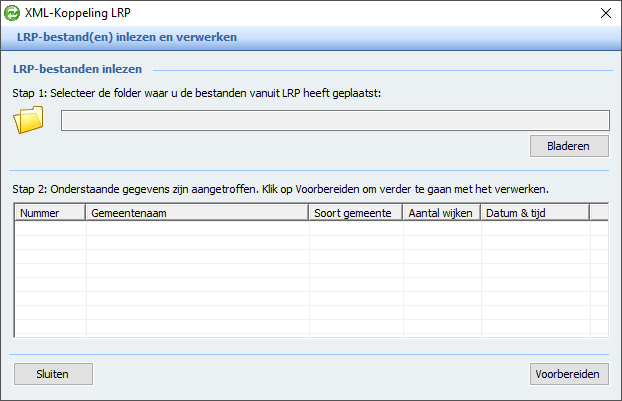Click the folder path input field

335,121
